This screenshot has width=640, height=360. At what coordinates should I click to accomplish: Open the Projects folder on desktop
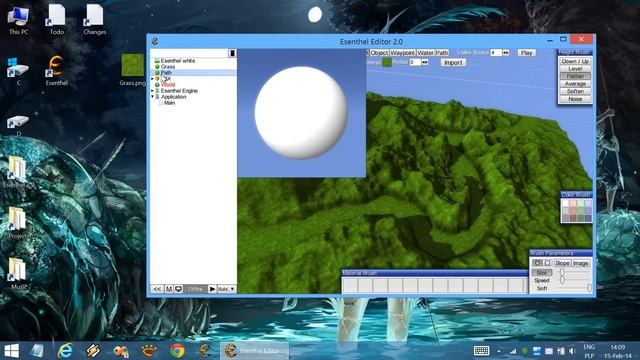coord(18,222)
